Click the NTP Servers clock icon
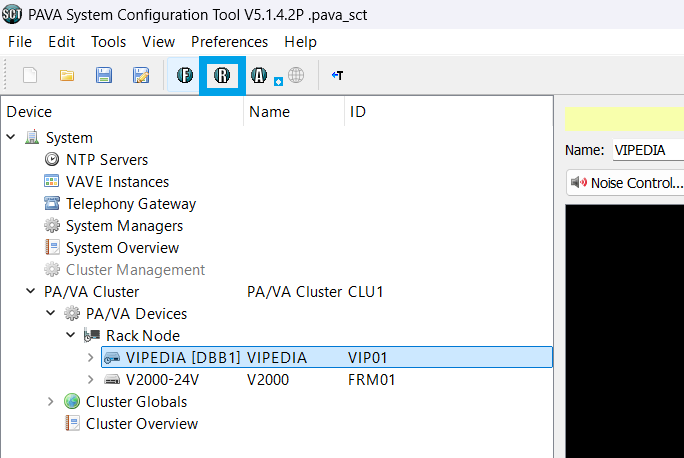Viewport: 684px width, 458px height. click(x=52, y=159)
